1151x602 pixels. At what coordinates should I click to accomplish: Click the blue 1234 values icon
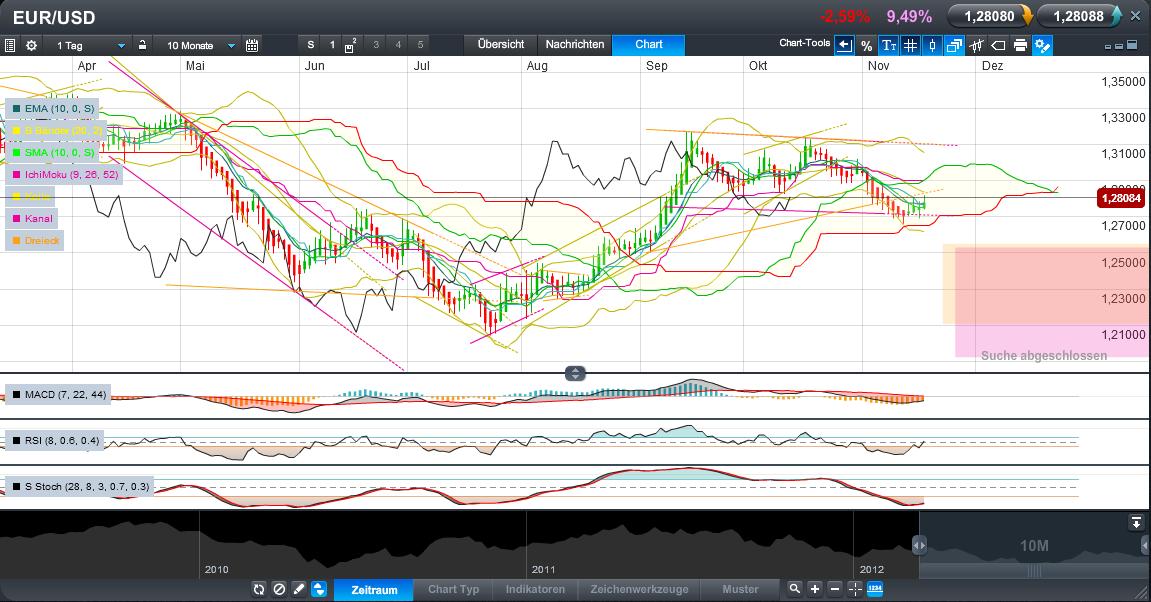(875, 589)
